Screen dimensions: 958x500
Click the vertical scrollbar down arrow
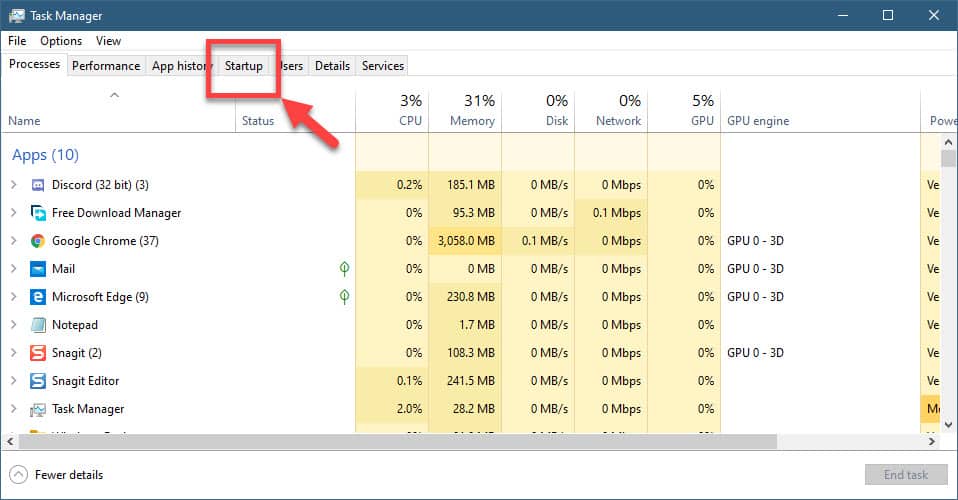[x=948, y=424]
